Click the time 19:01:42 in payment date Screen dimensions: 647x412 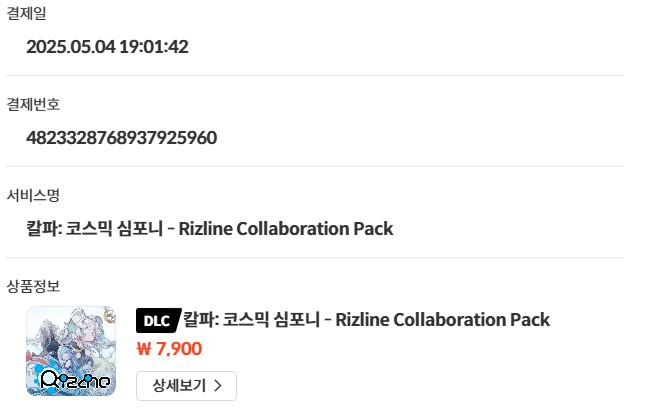154,46
